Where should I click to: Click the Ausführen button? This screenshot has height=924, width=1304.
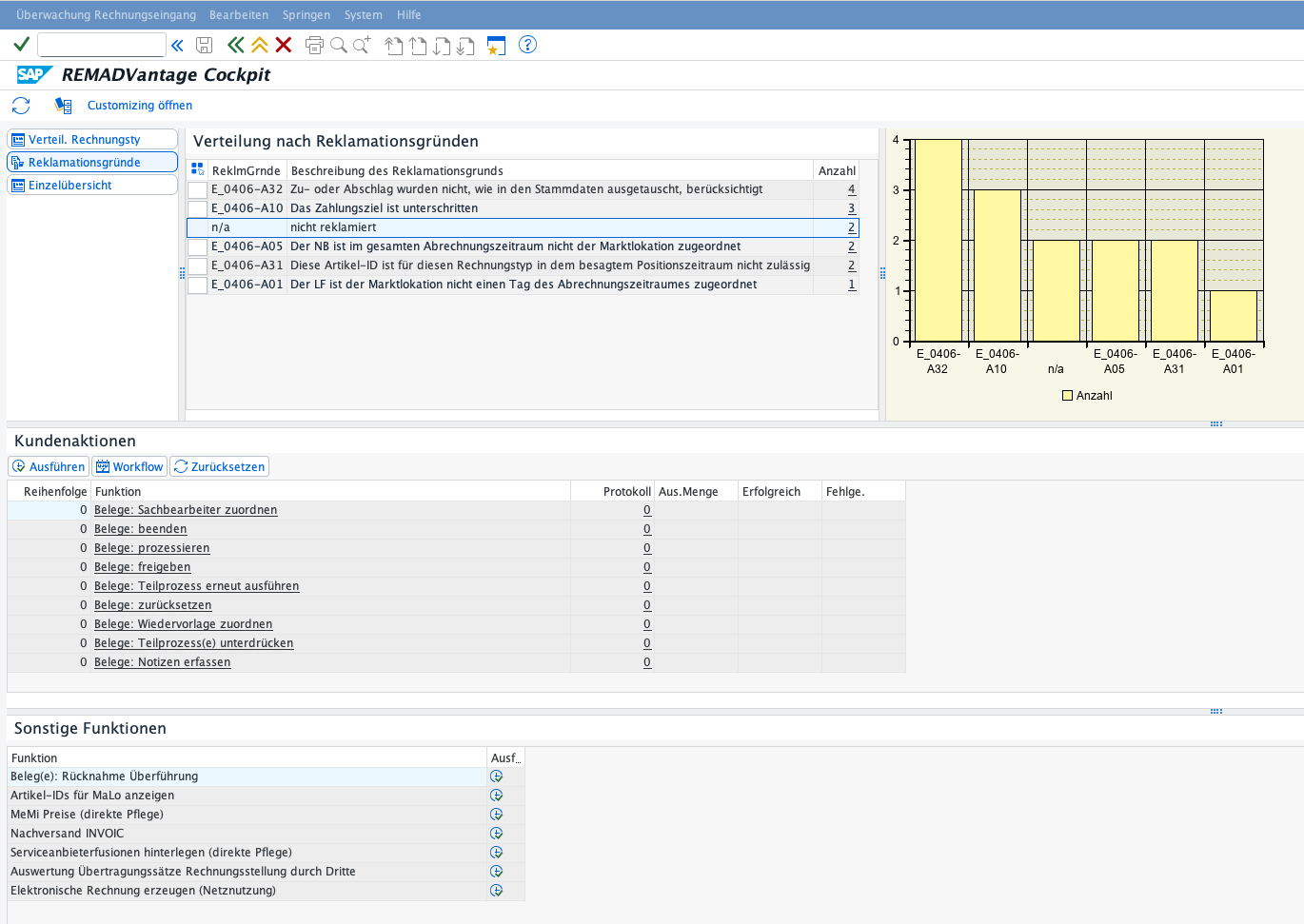[49, 467]
